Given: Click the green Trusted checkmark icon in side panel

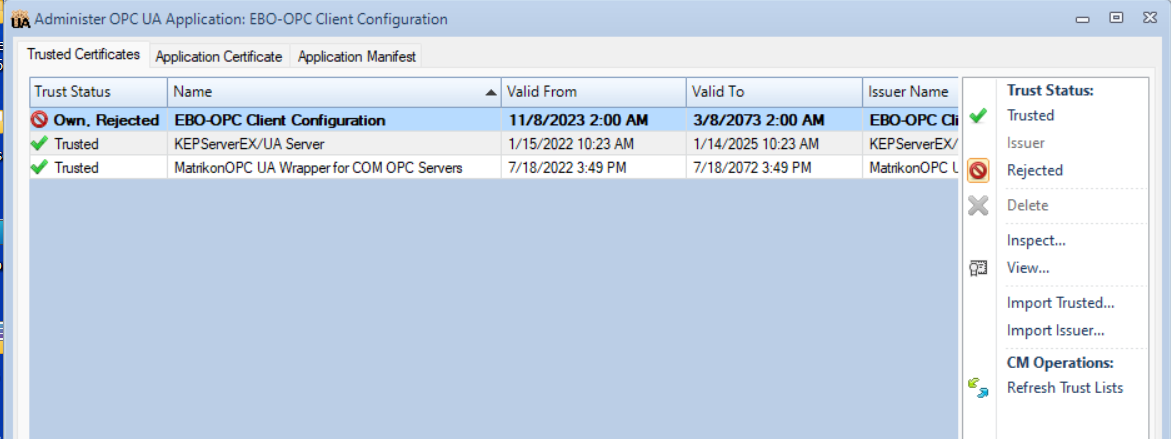Looking at the screenshot, I should pyautogui.click(x=978, y=116).
